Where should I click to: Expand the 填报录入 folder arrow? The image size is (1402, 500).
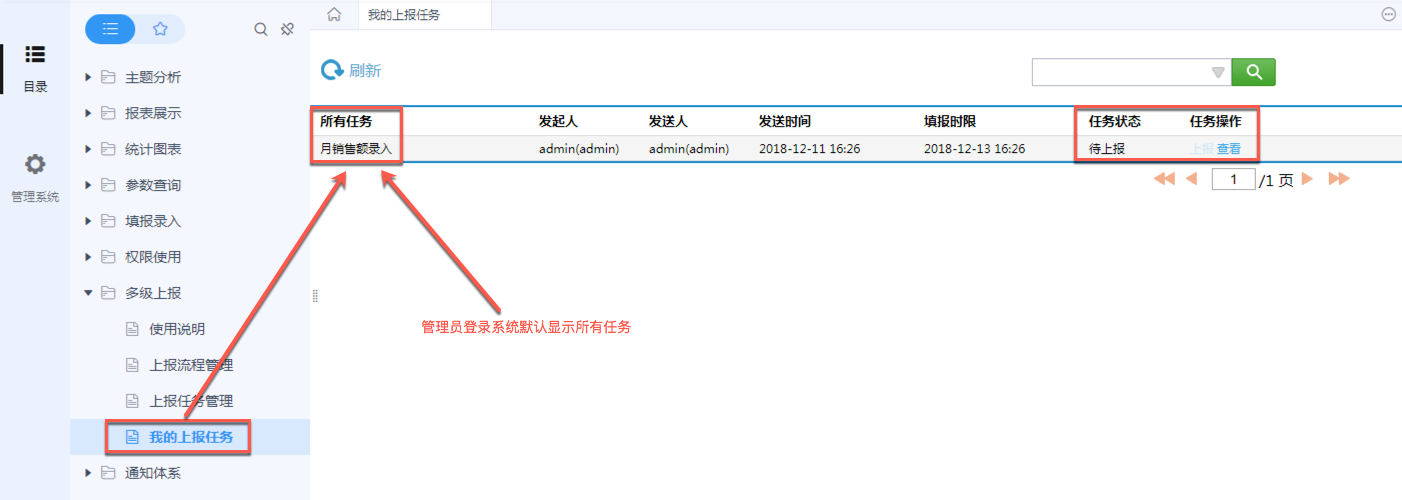tap(88, 221)
